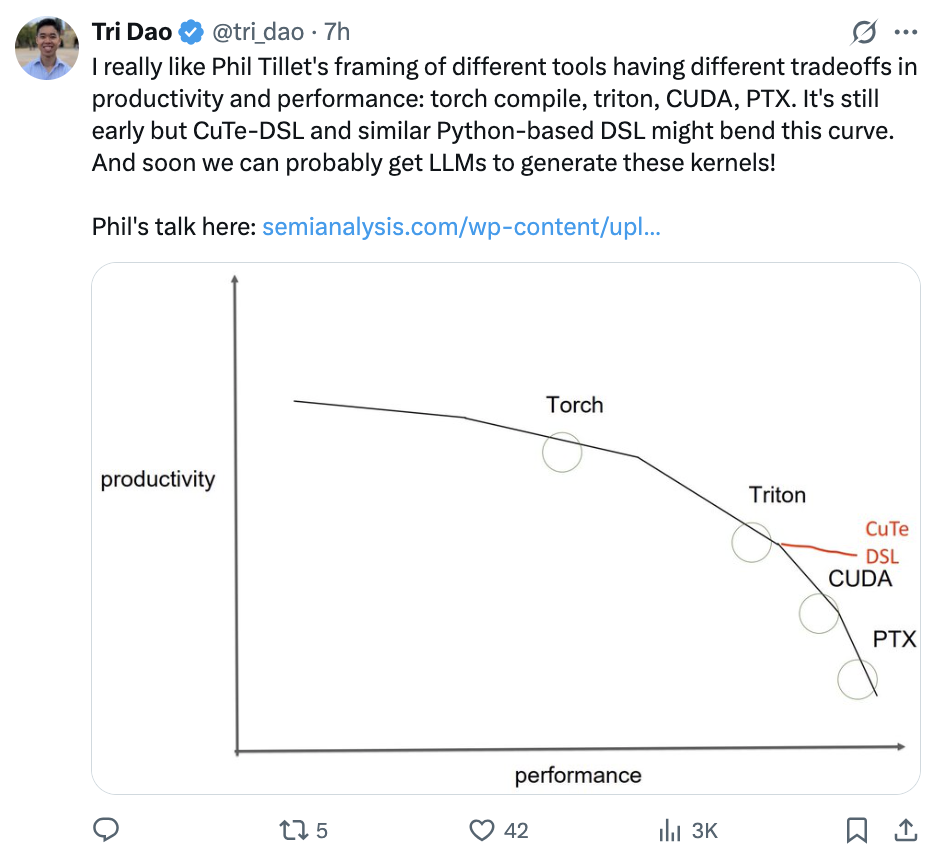Toggle the bookmark icon

857,830
